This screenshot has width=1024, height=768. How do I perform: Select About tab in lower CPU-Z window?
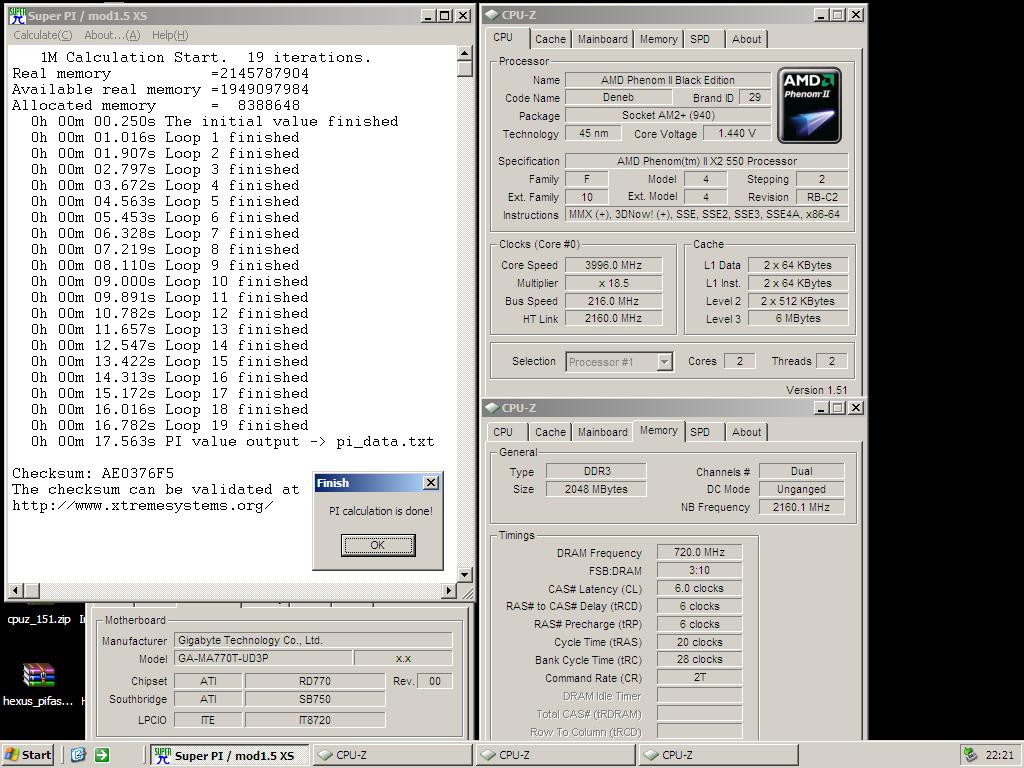(746, 432)
